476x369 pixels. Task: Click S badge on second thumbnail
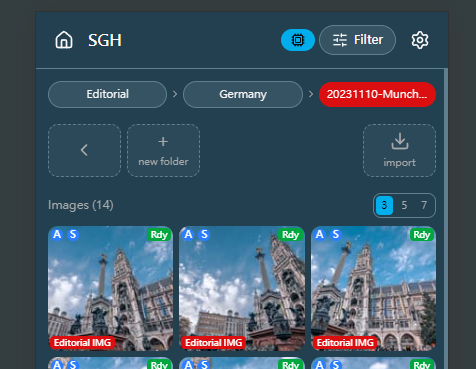(x=204, y=235)
